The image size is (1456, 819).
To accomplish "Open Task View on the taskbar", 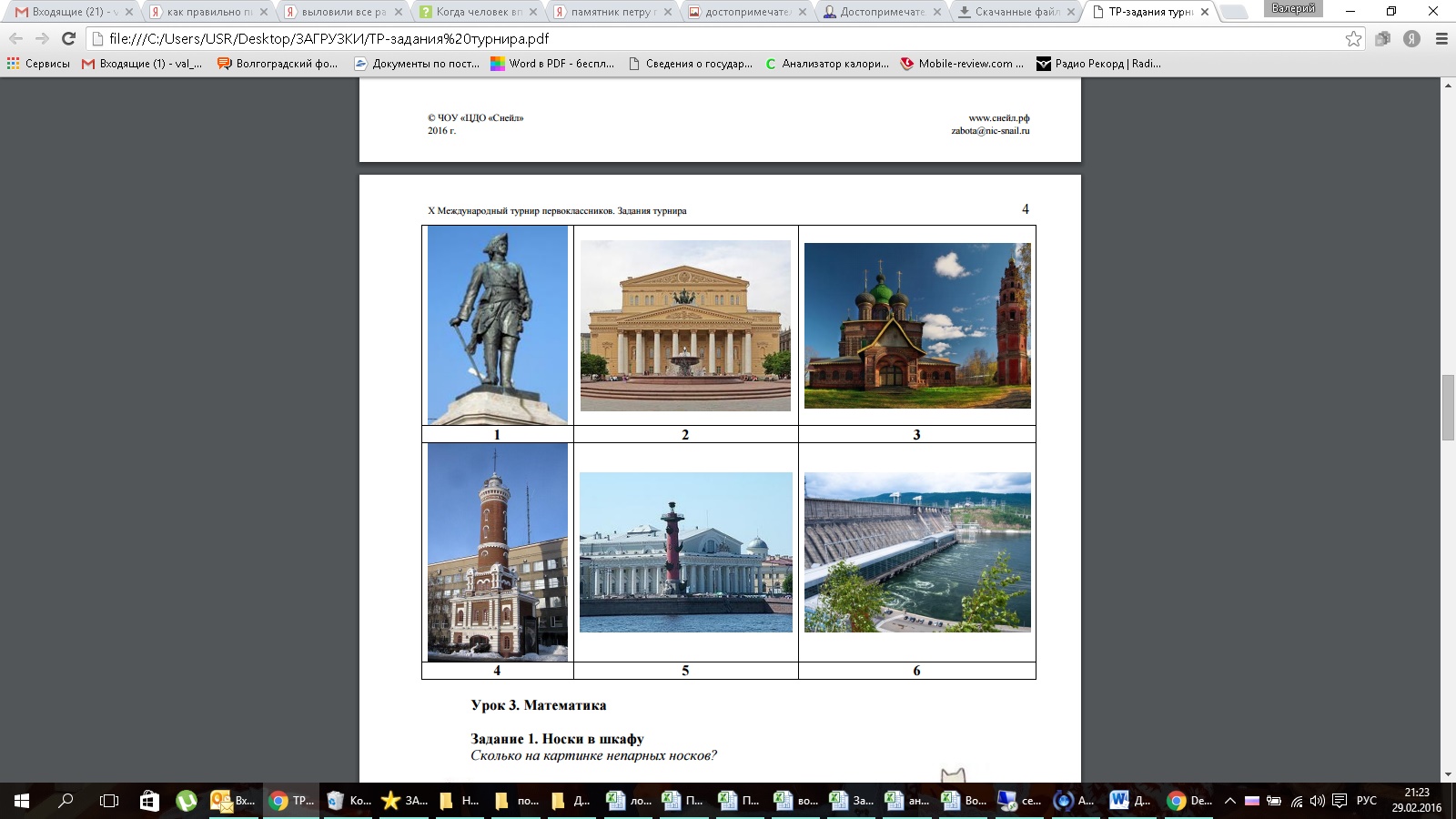I will click(109, 801).
